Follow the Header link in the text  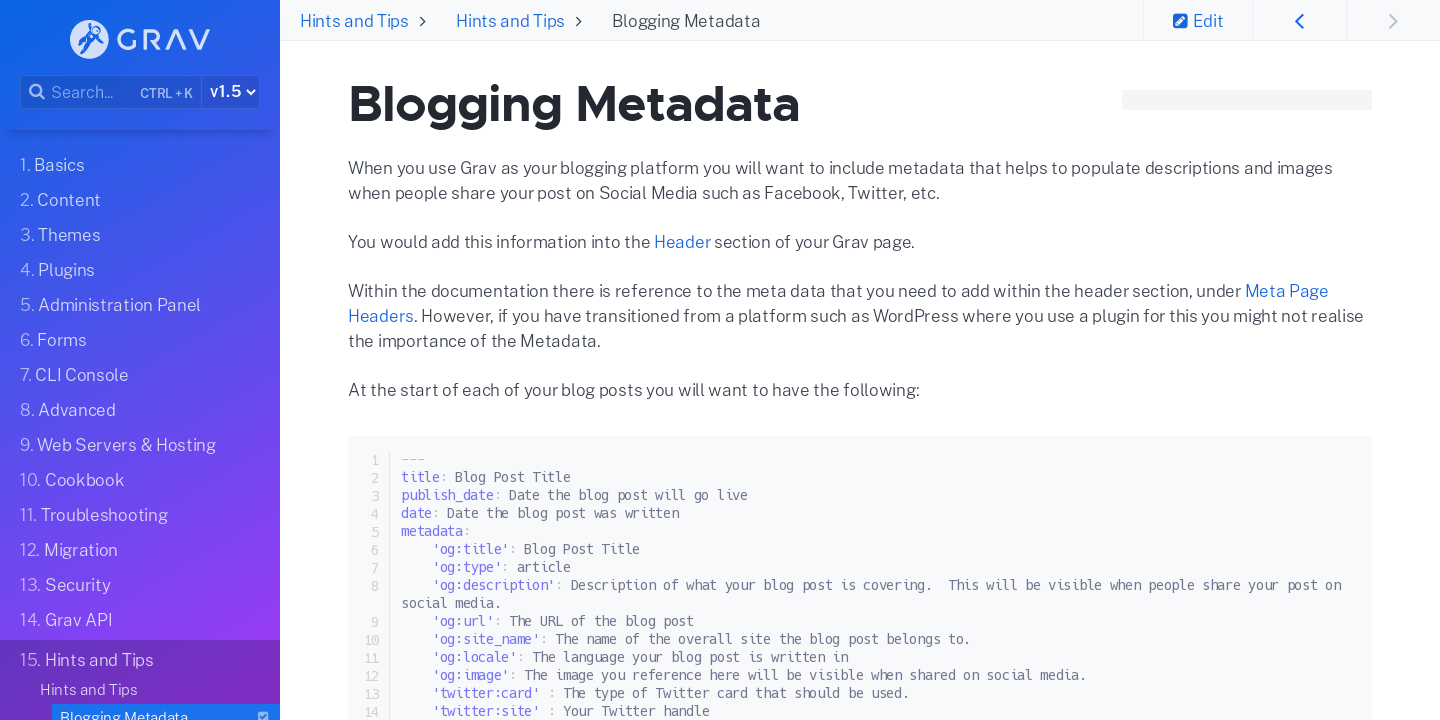(682, 242)
